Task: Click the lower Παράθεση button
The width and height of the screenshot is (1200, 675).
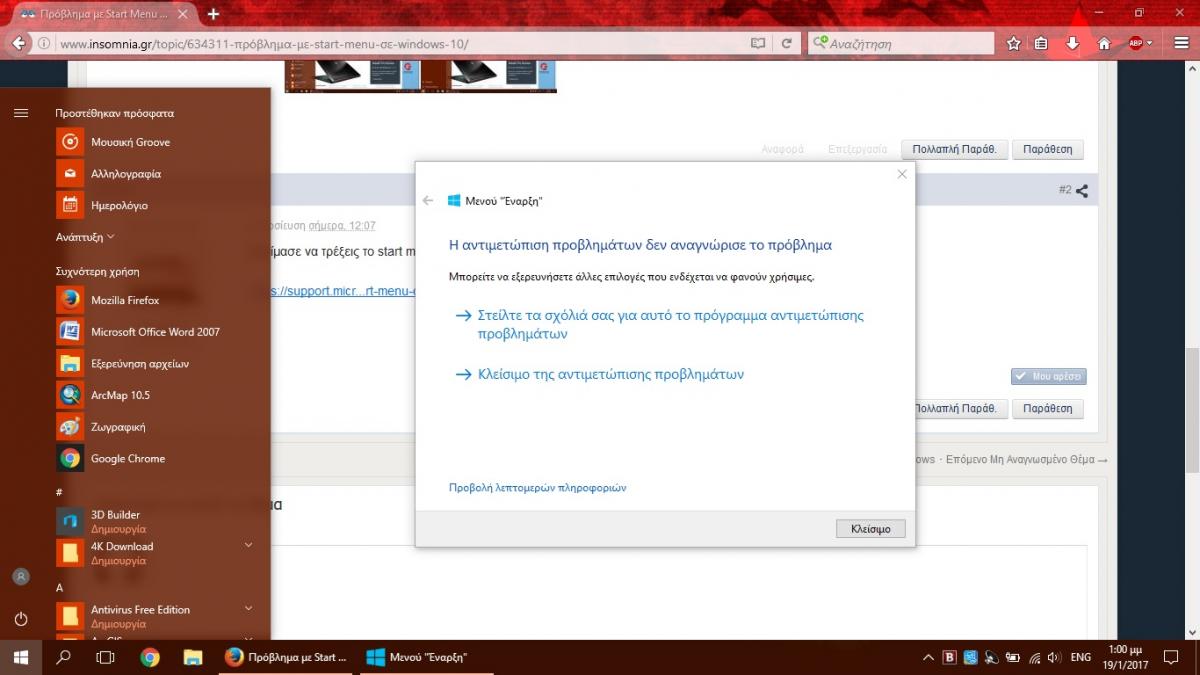Action: coord(1047,409)
